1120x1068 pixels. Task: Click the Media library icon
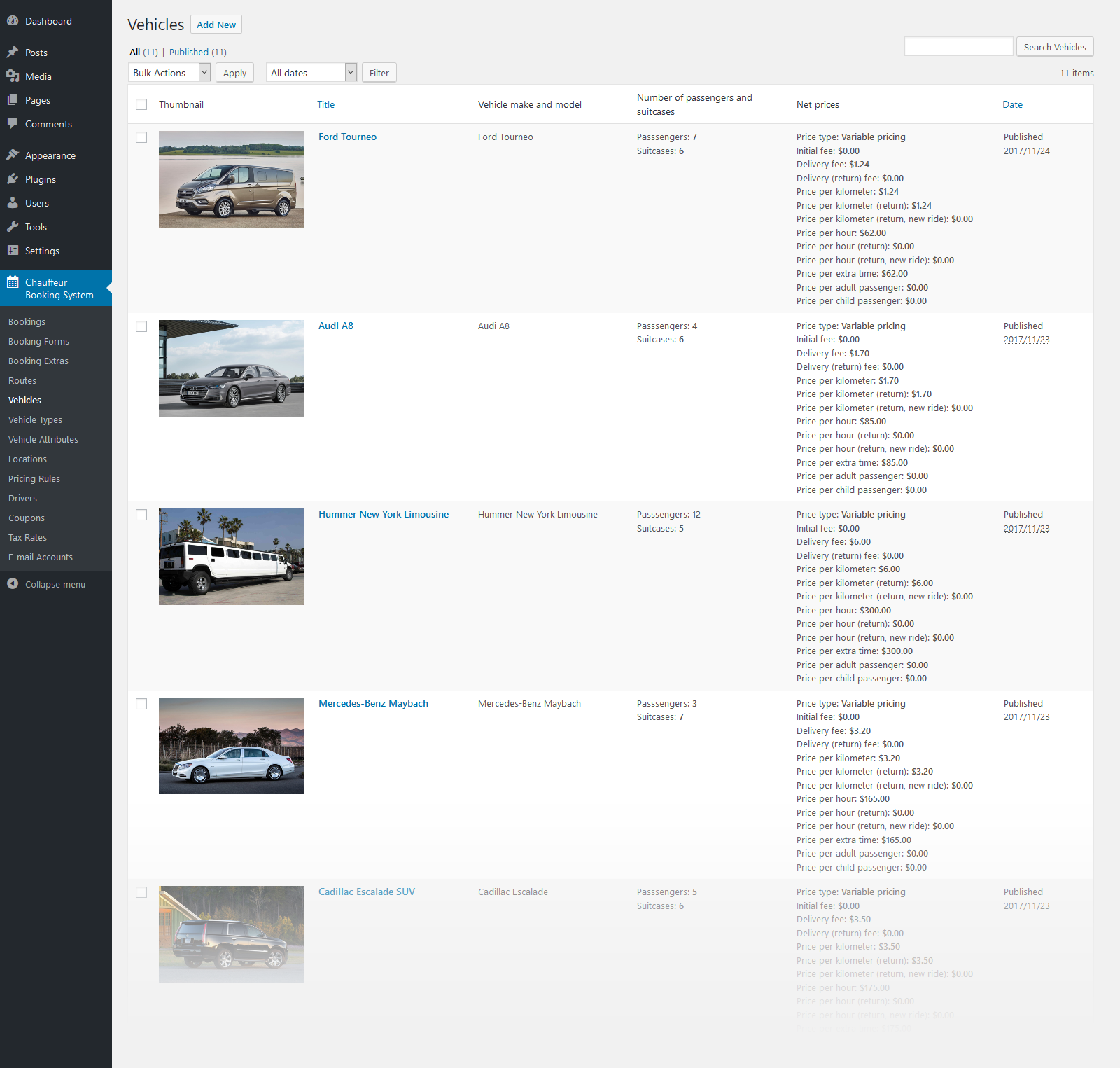coord(13,76)
